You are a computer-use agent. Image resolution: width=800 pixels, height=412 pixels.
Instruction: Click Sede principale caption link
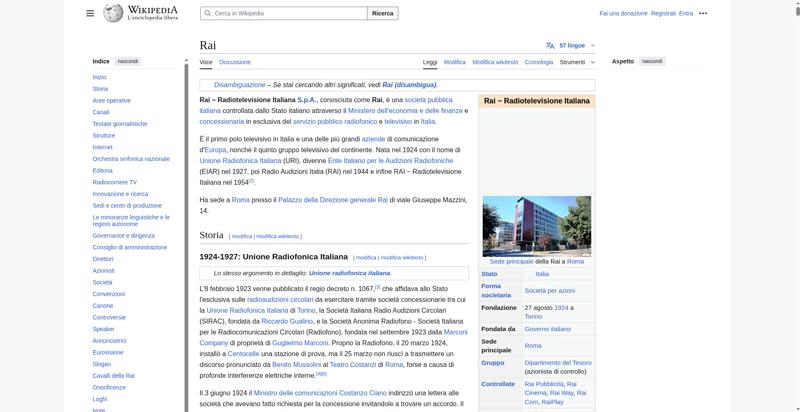pyautogui.click(x=511, y=262)
